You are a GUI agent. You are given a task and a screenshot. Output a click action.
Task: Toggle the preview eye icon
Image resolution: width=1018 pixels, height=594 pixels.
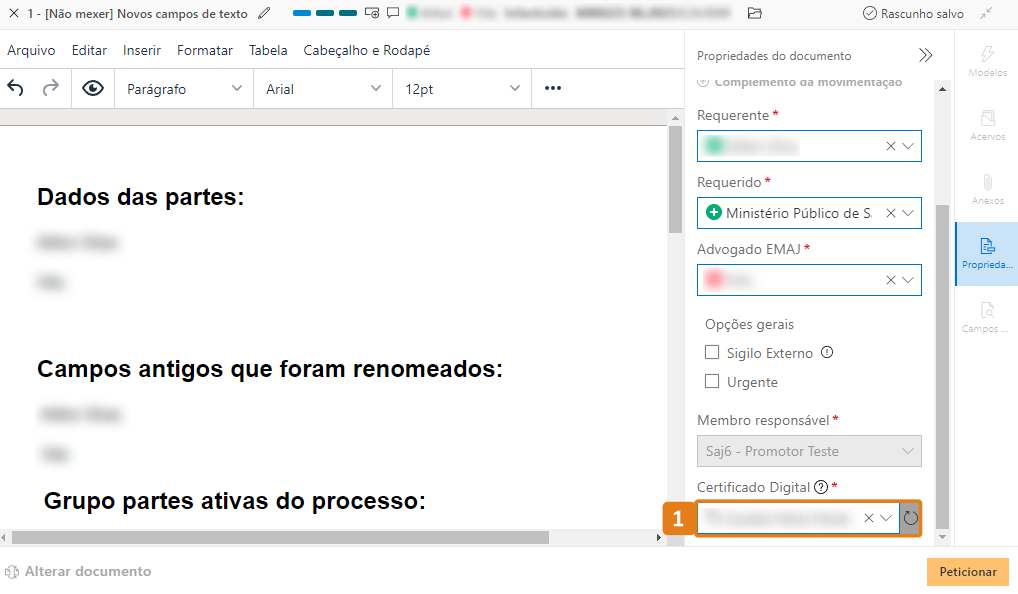(x=93, y=89)
